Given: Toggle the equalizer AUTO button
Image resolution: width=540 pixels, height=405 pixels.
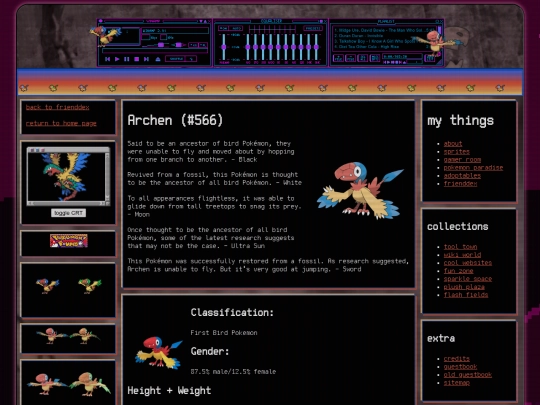Looking at the screenshot, I should [236, 28].
